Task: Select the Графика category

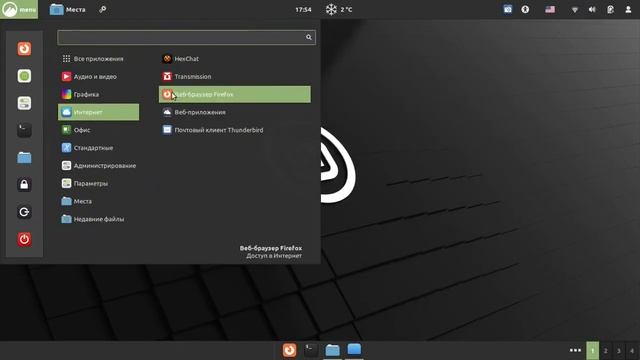Action: click(98, 94)
